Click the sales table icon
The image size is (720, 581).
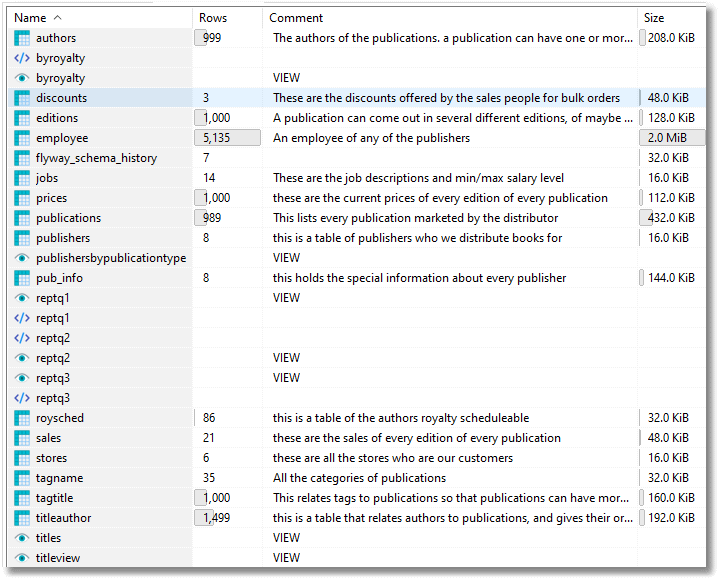tap(22, 438)
